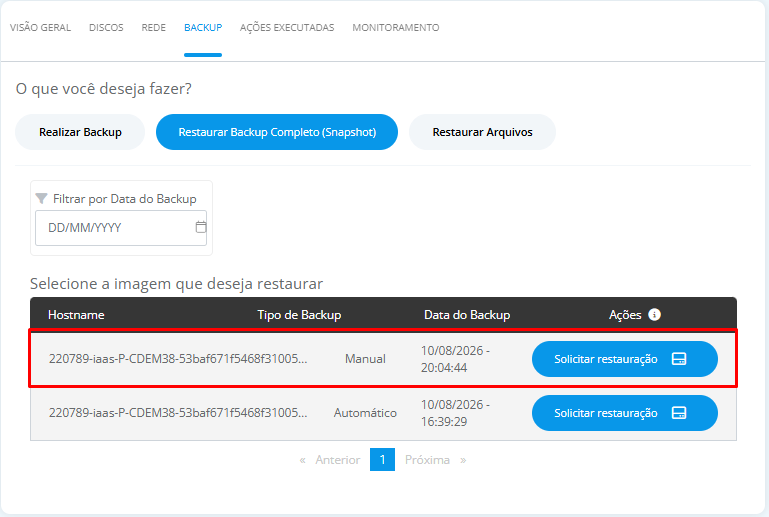
Task: Click the DD/MM/YYYY date input field
Action: point(121,228)
